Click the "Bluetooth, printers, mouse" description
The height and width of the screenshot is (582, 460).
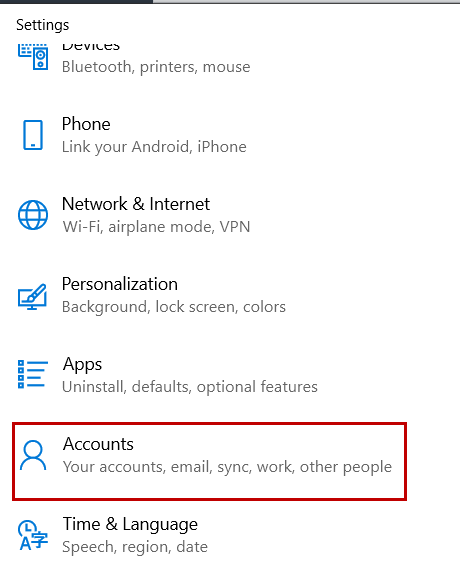(x=156, y=67)
